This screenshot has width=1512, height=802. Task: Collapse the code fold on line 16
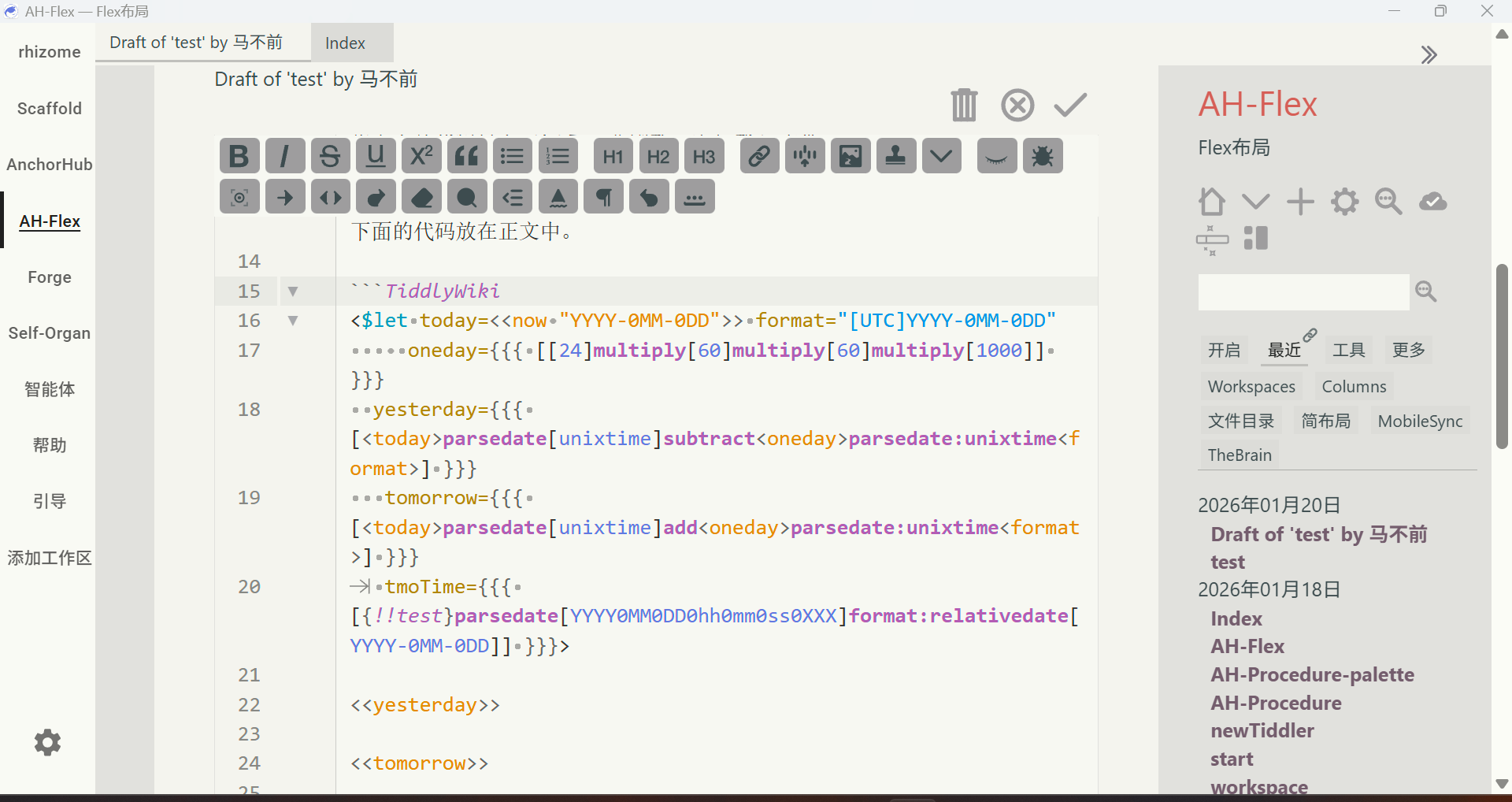pos(293,321)
